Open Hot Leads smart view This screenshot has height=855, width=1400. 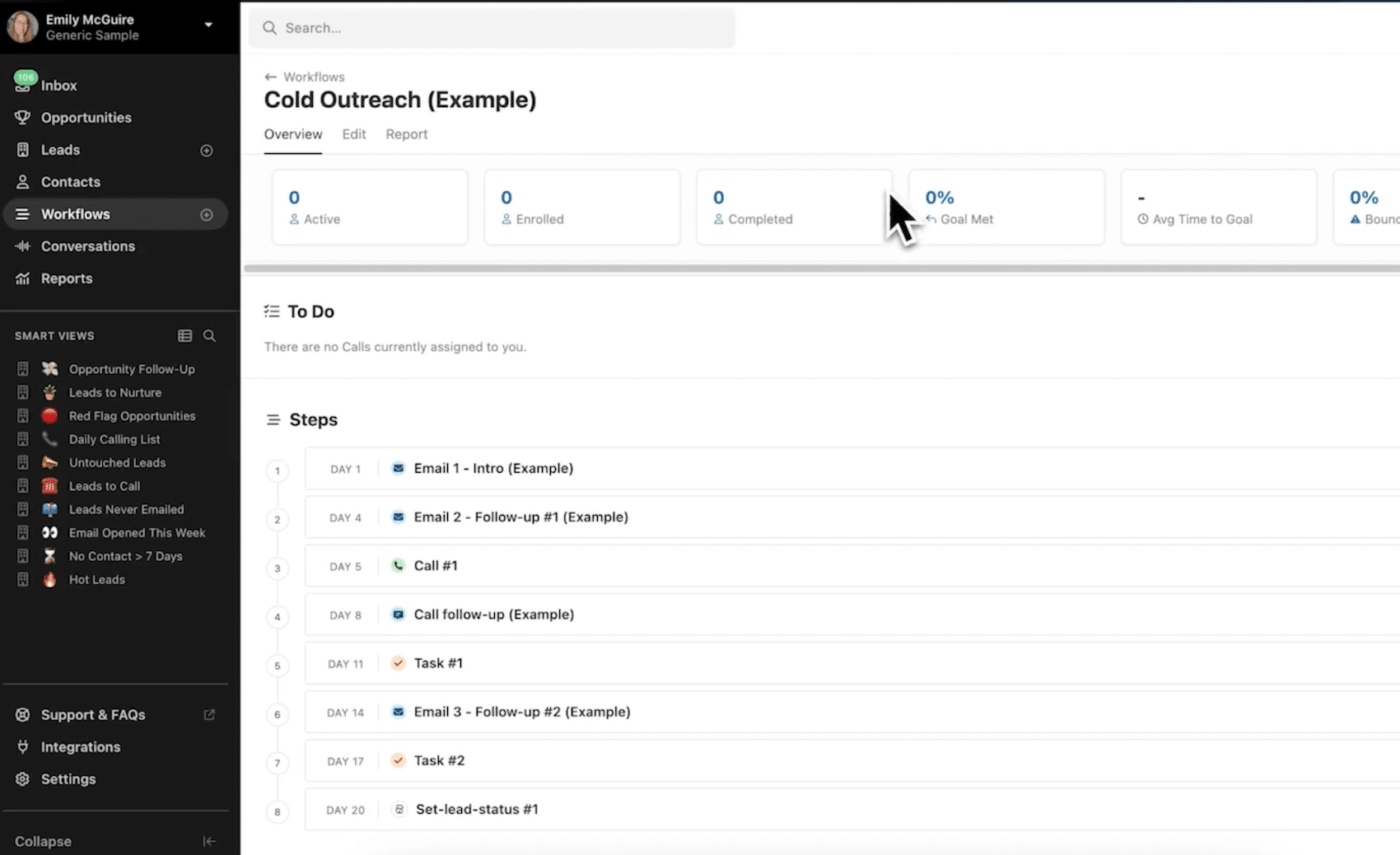(x=97, y=580)
